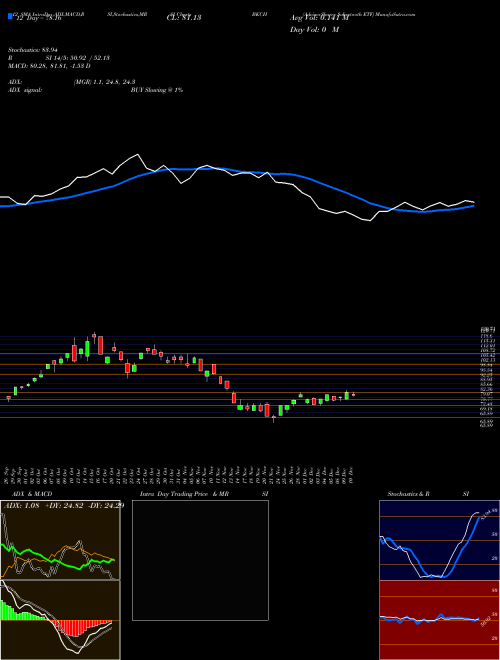Select the 'BUY Slowing @ 1%' signal text
The width and height of the screenshot is (500, 660).
pos(157,90)
